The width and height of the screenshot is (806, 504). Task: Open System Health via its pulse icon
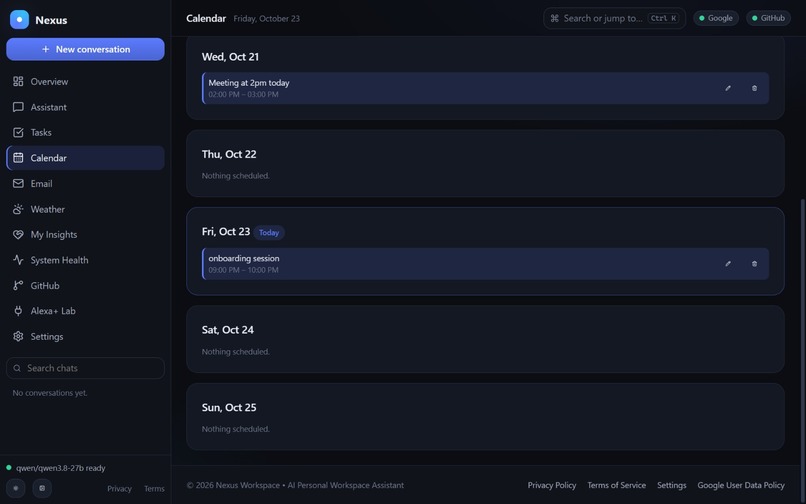(18, 260)
